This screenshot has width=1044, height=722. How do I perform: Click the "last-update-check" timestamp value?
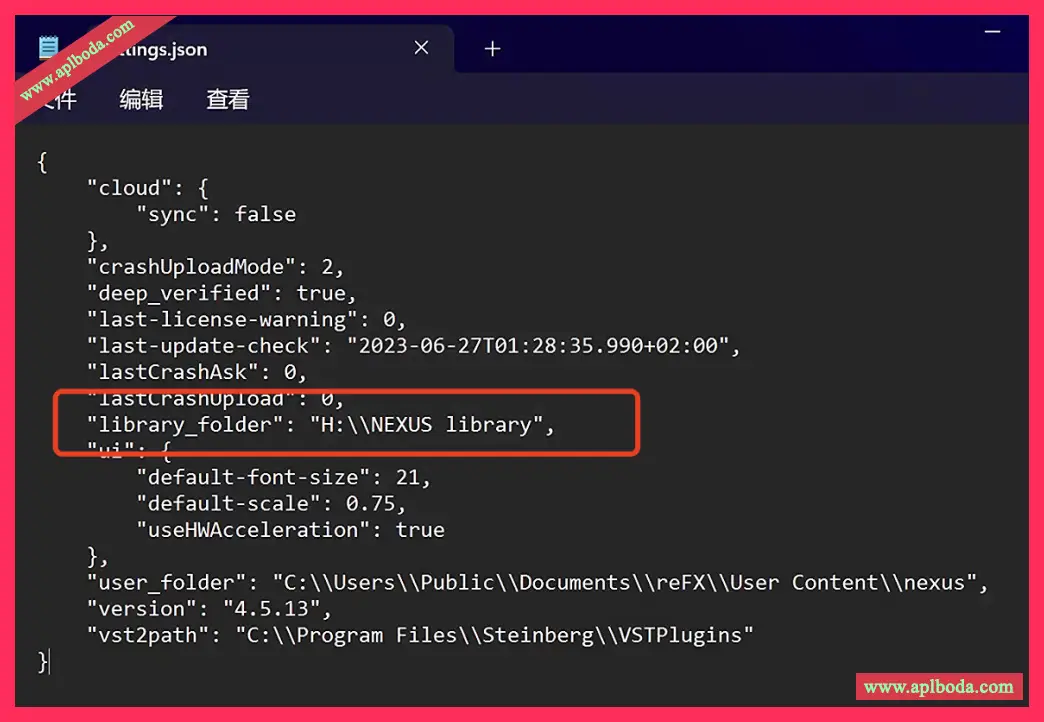point(540,346)
